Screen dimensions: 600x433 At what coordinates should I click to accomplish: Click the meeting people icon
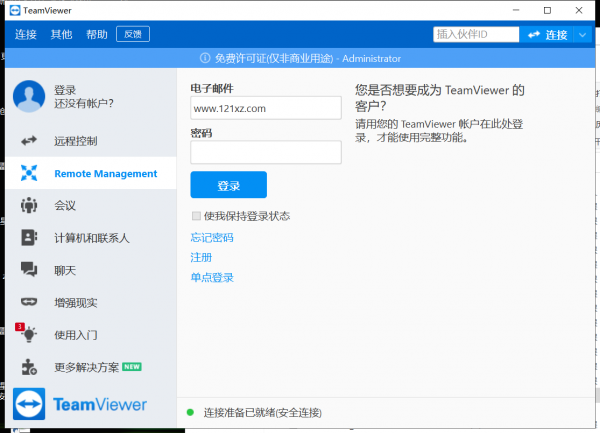tap(29, 205)
